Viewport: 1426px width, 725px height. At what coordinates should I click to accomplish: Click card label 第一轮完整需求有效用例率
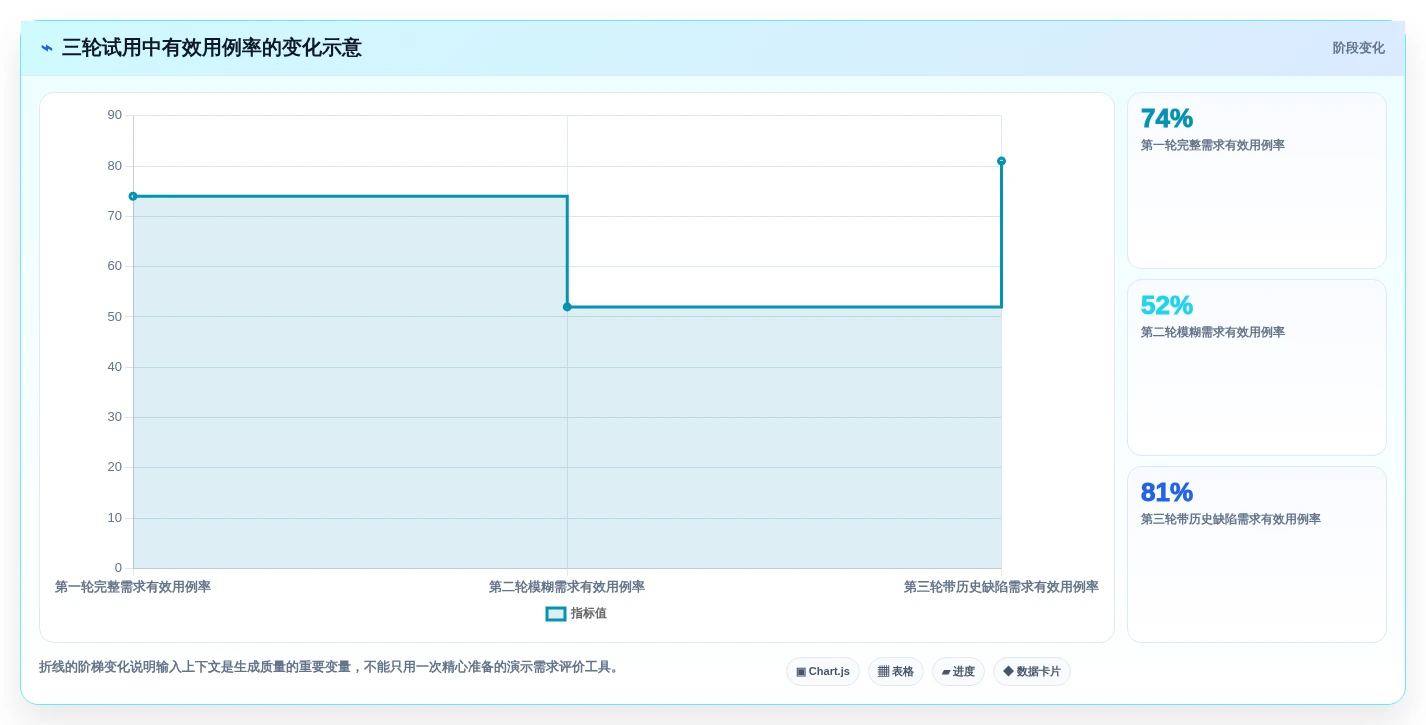pos(1212,145)
